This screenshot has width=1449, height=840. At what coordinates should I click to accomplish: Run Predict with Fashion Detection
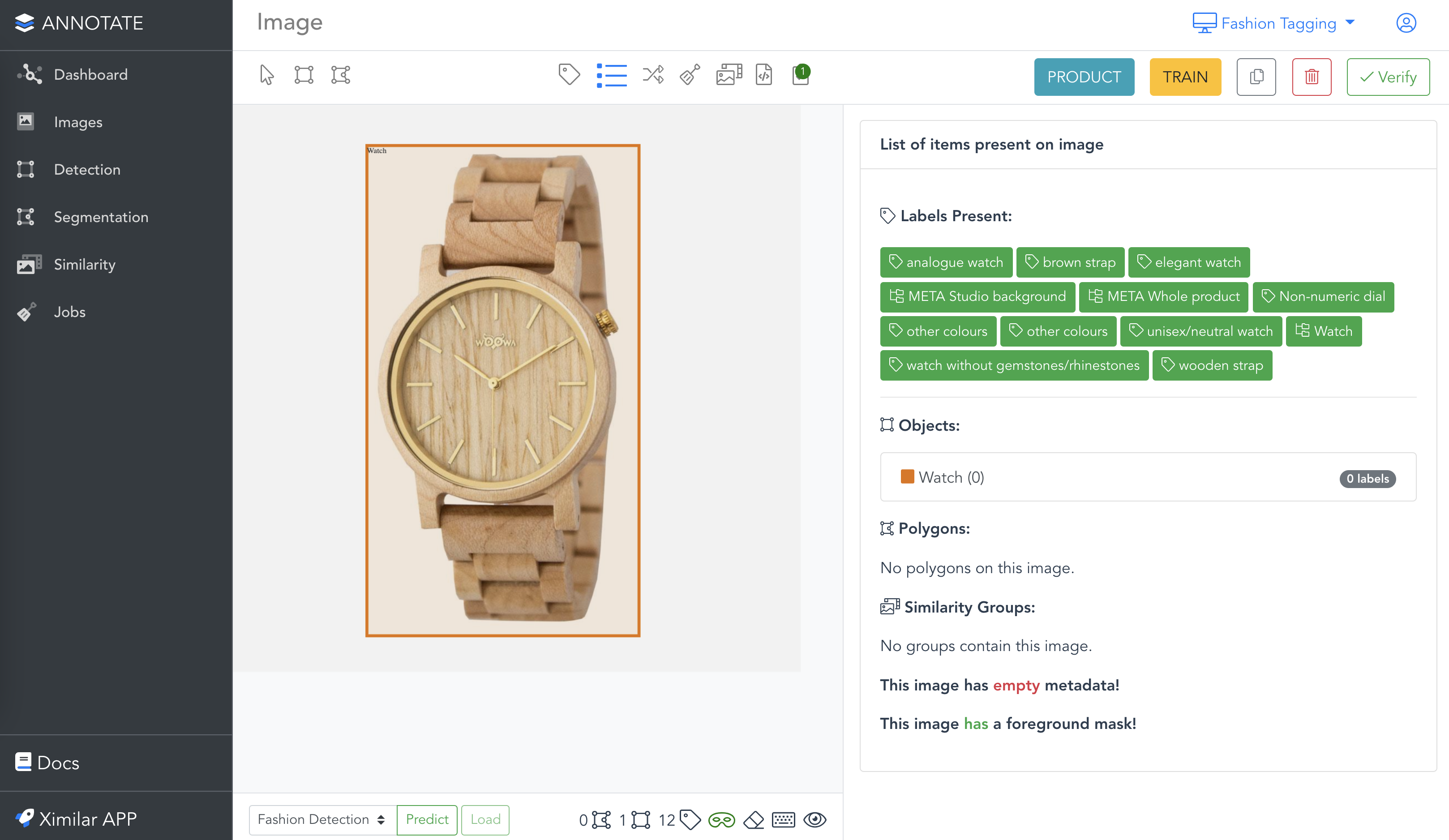tap(427, 819)
